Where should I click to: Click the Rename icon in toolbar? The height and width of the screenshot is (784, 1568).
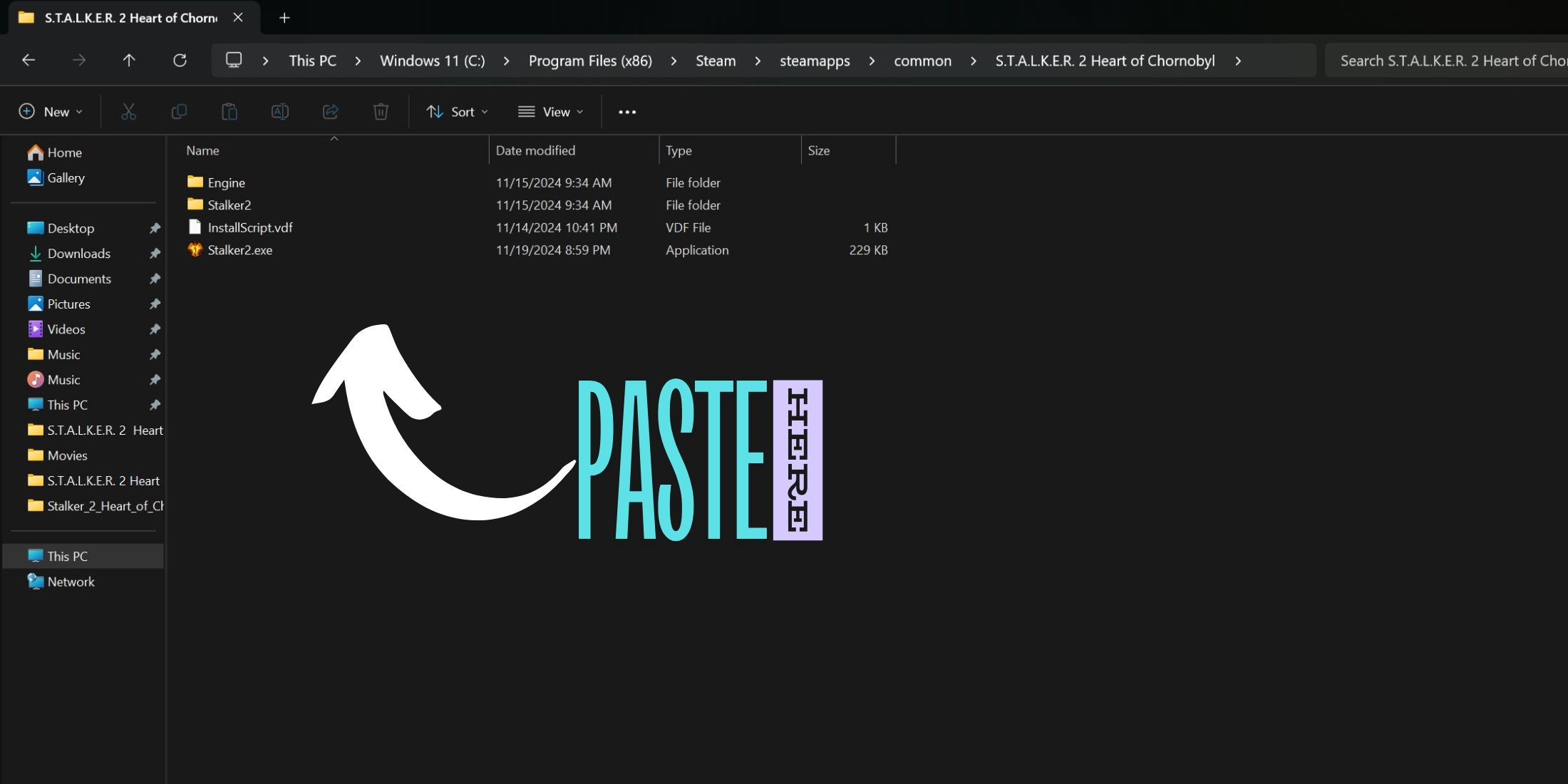tap(280, 112)
